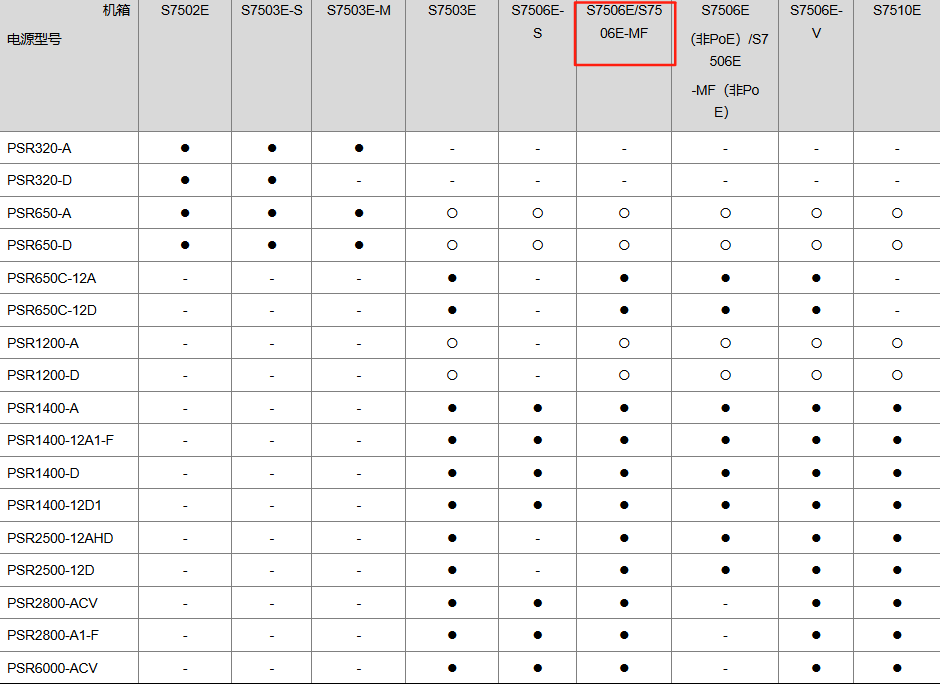Click filled dot for PSR1400-D under S7503E
The width and height of the screenshot is (949, 689).
452,473
